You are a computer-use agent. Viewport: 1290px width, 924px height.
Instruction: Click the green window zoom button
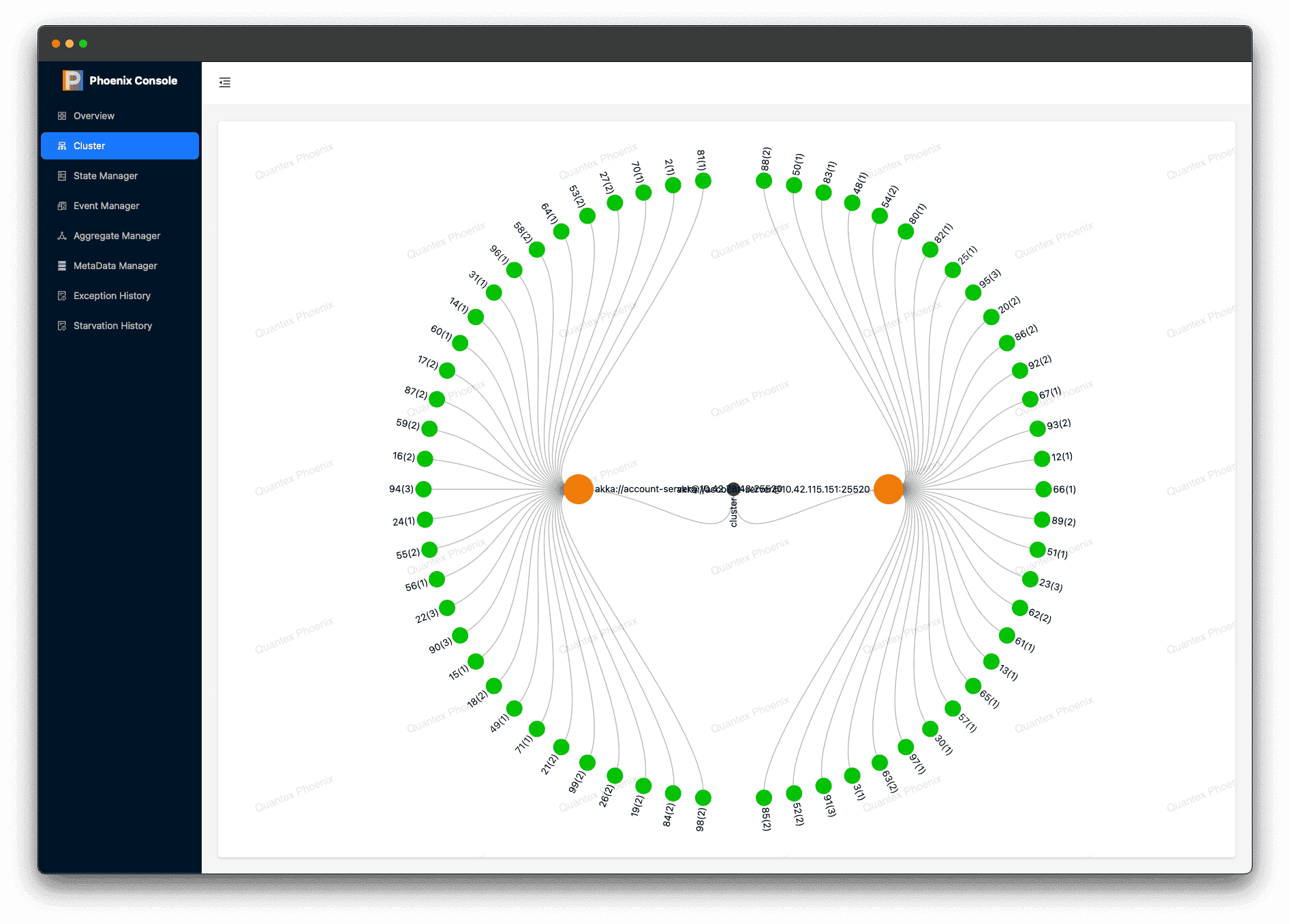click(83, 44)
